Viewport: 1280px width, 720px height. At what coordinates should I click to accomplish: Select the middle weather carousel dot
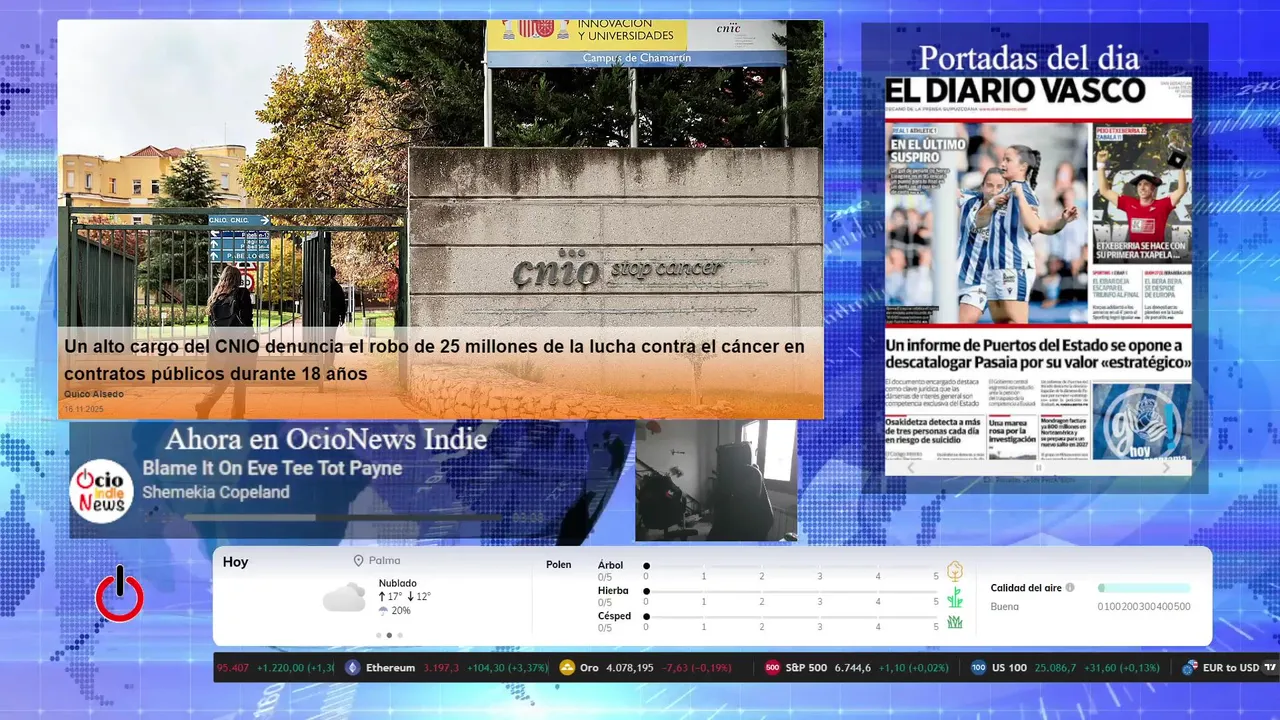[x=389, y=635]
